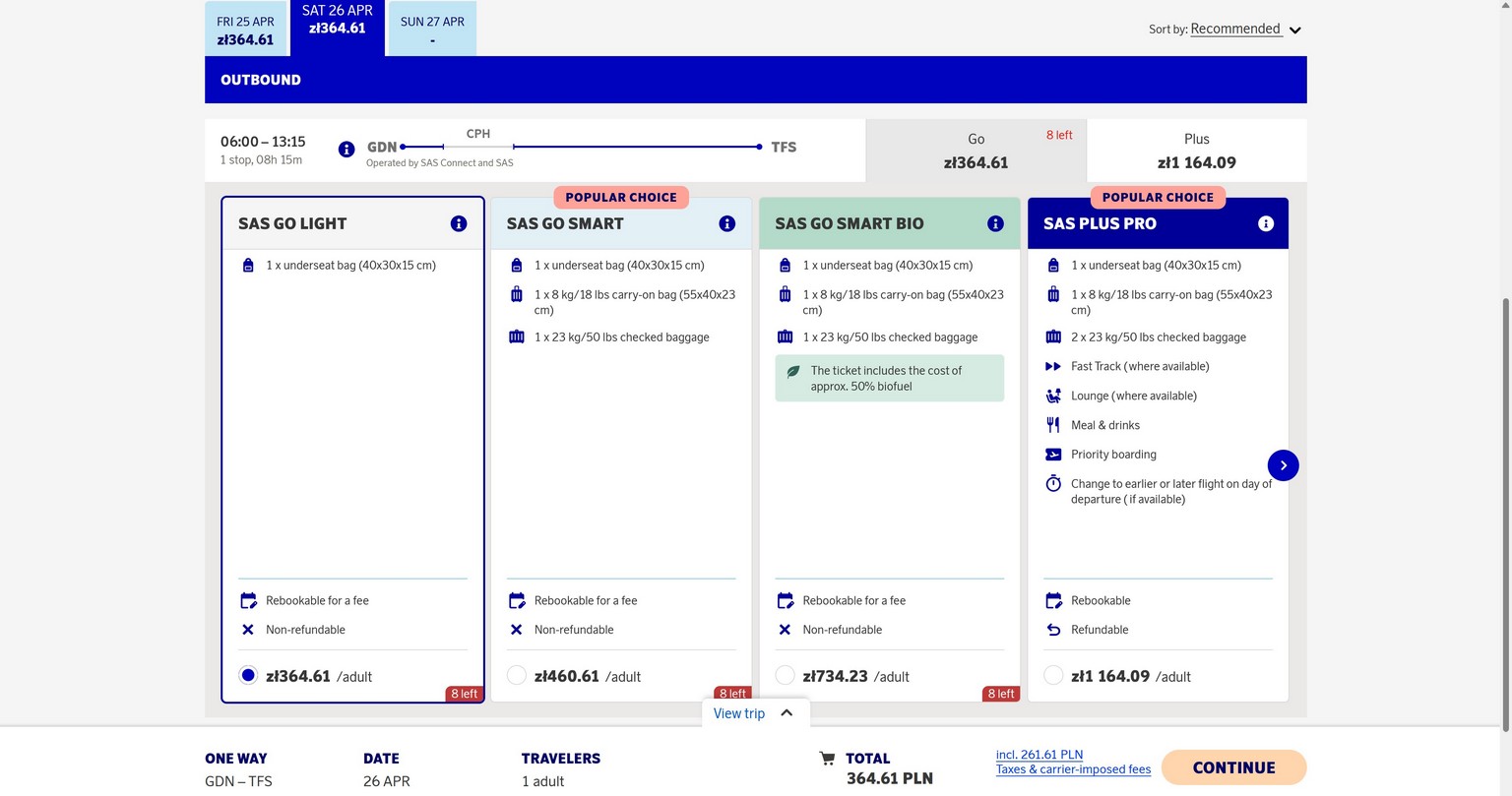Select the Go fare class at zł364.61

[976, 151]
